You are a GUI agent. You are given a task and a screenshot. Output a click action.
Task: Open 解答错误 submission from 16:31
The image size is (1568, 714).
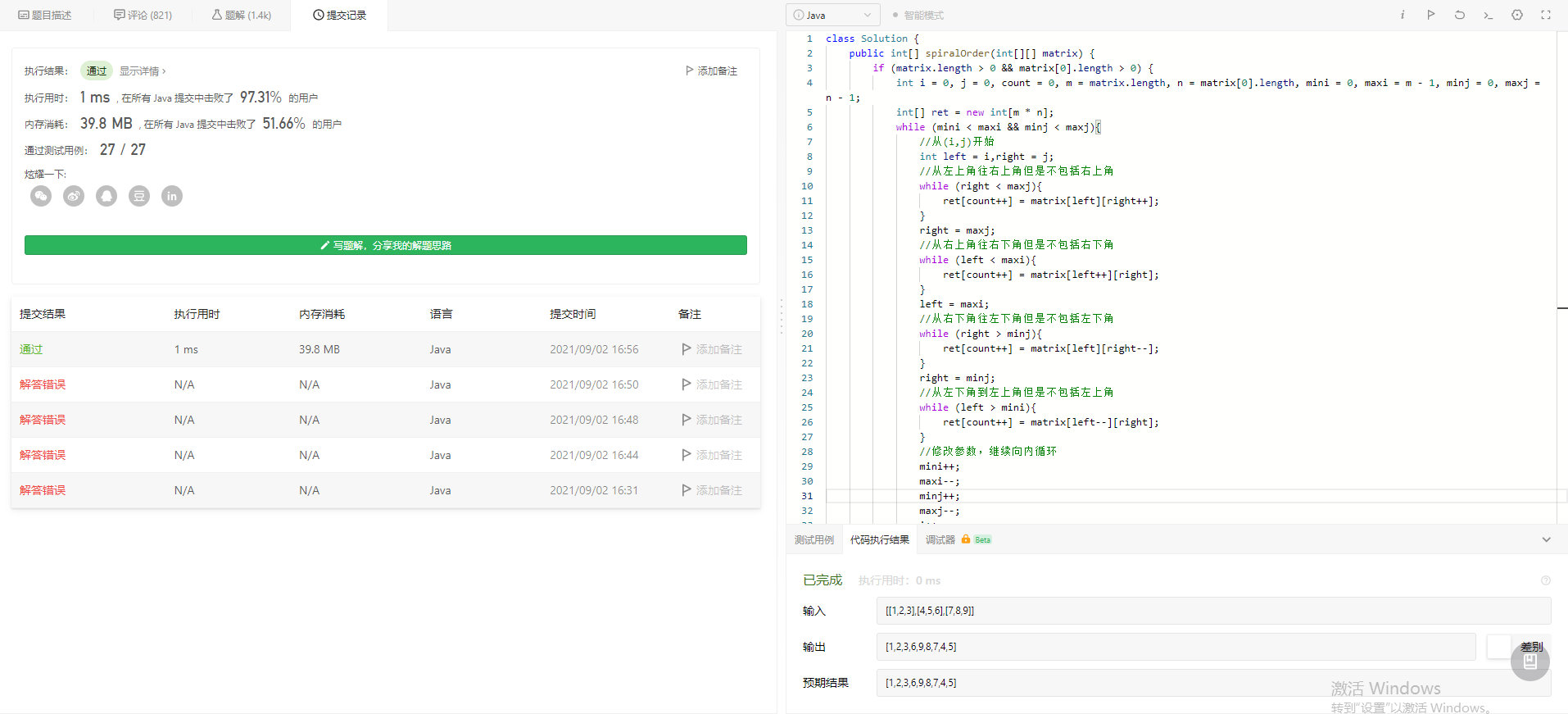[43, 490]
